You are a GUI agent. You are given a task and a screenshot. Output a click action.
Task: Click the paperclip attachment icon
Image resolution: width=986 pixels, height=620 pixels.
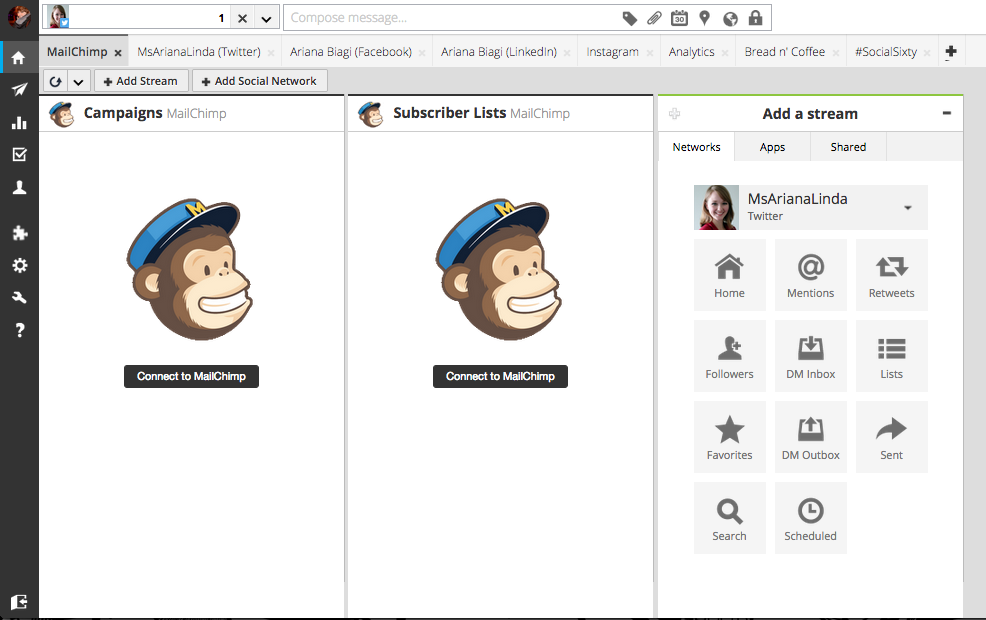655,18
